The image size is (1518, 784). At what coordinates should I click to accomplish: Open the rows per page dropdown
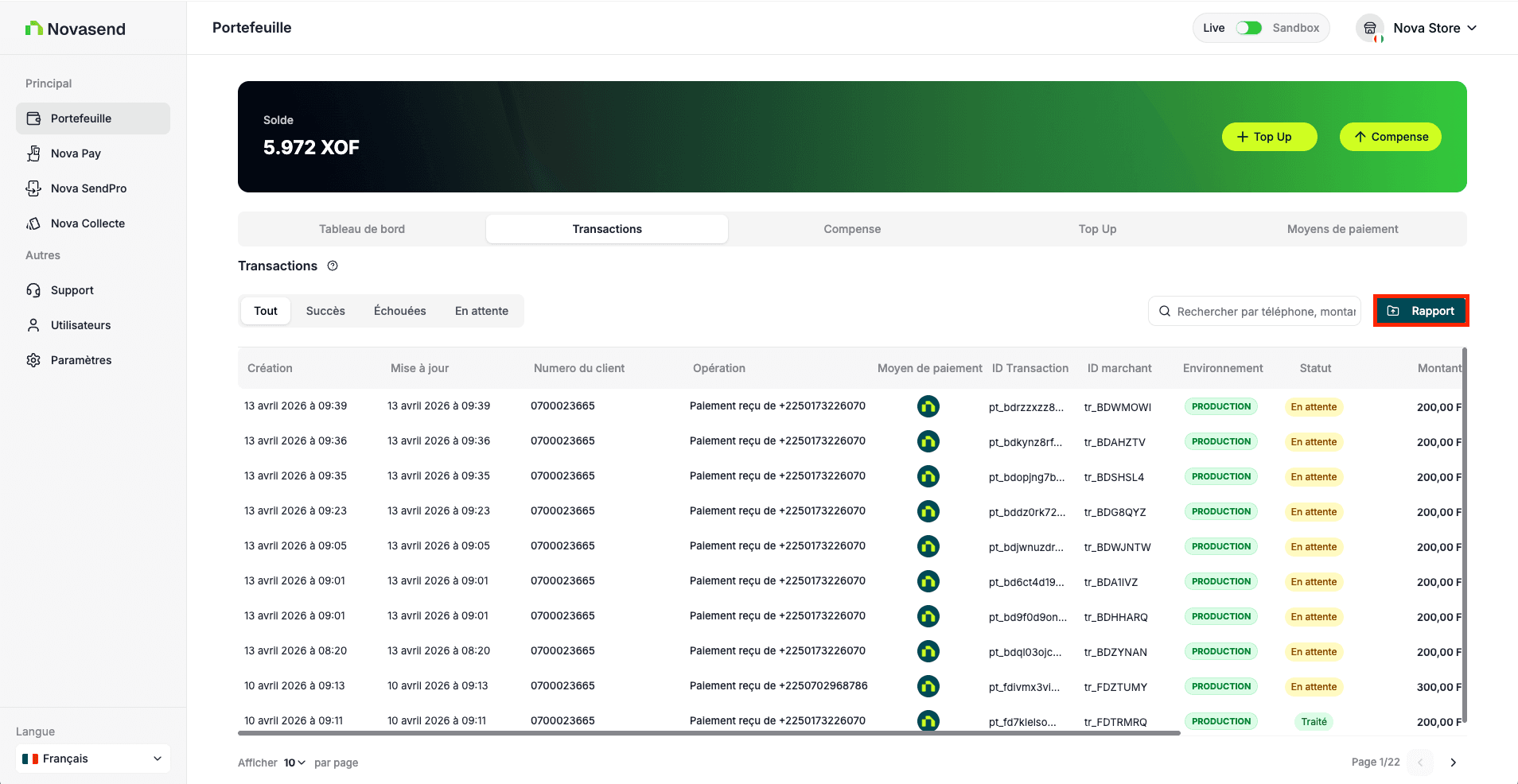(294, 763)
